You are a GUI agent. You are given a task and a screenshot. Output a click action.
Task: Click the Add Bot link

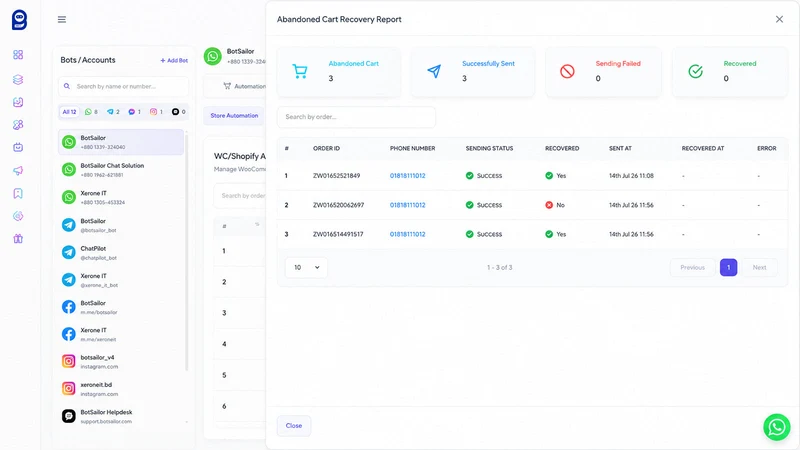(174, 60)
